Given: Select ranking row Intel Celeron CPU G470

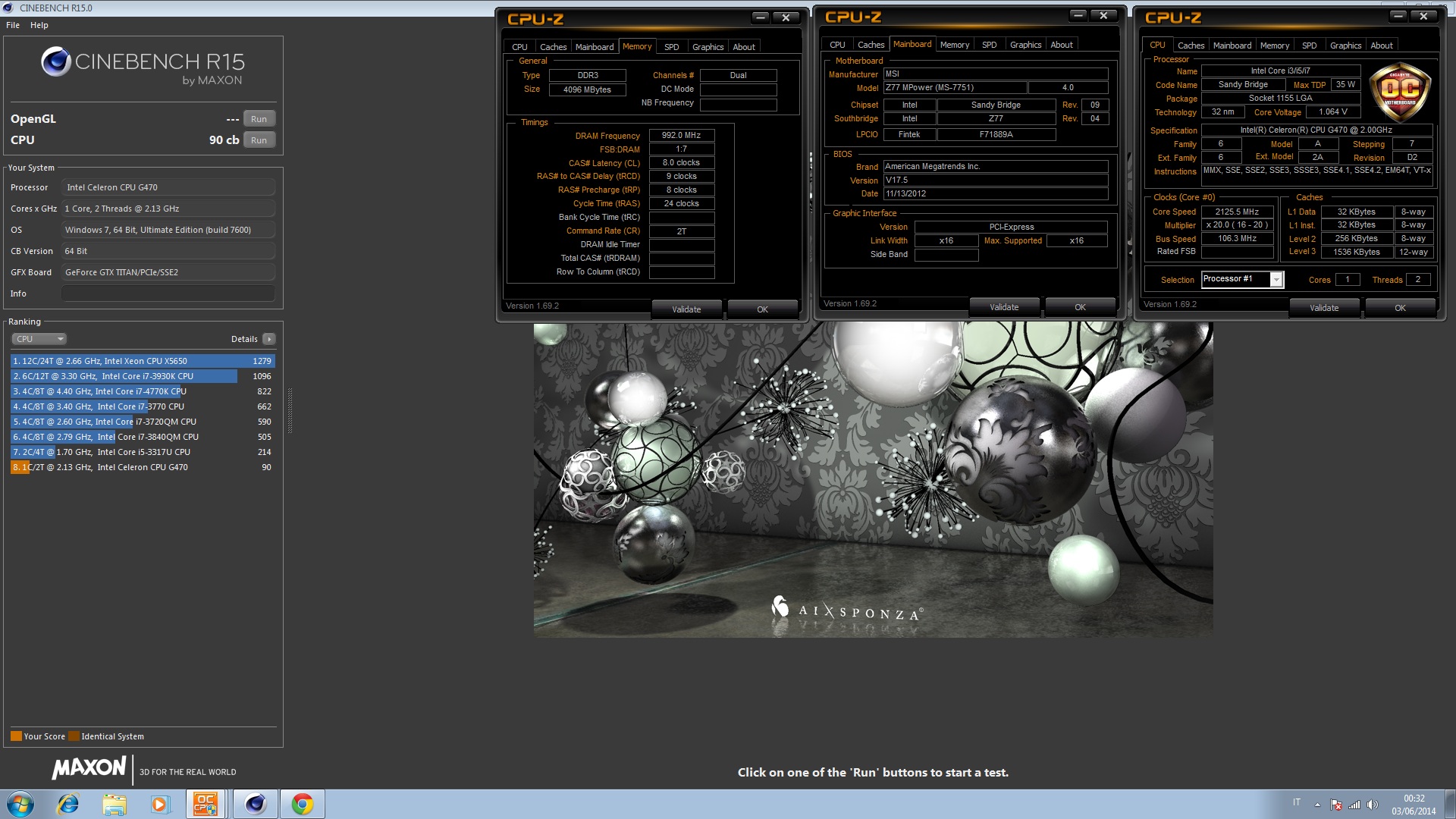Looking at the screenshot, I should tap(143, 467).
